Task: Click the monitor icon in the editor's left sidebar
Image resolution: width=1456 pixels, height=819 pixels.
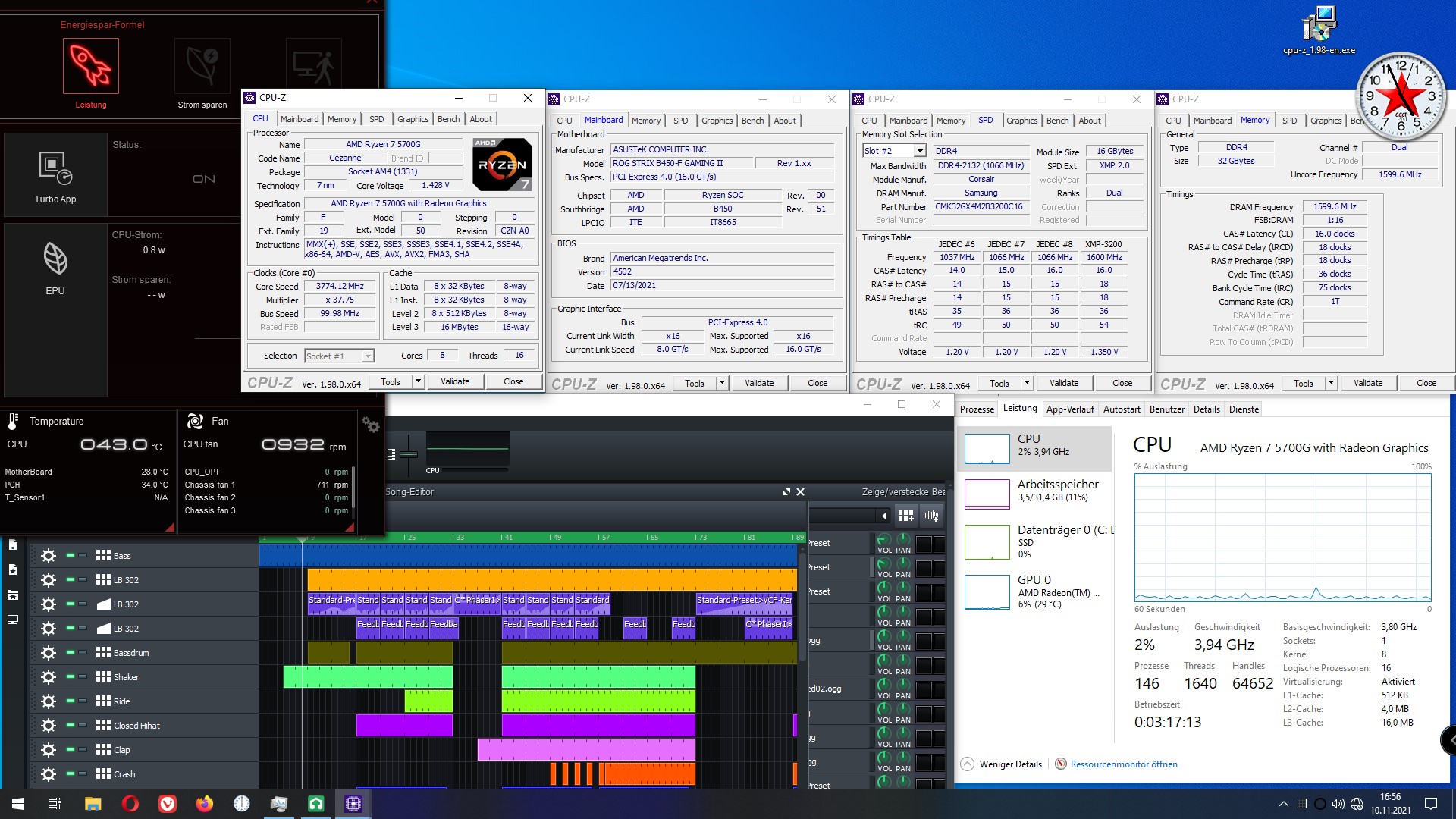Action: coord(12,620)
